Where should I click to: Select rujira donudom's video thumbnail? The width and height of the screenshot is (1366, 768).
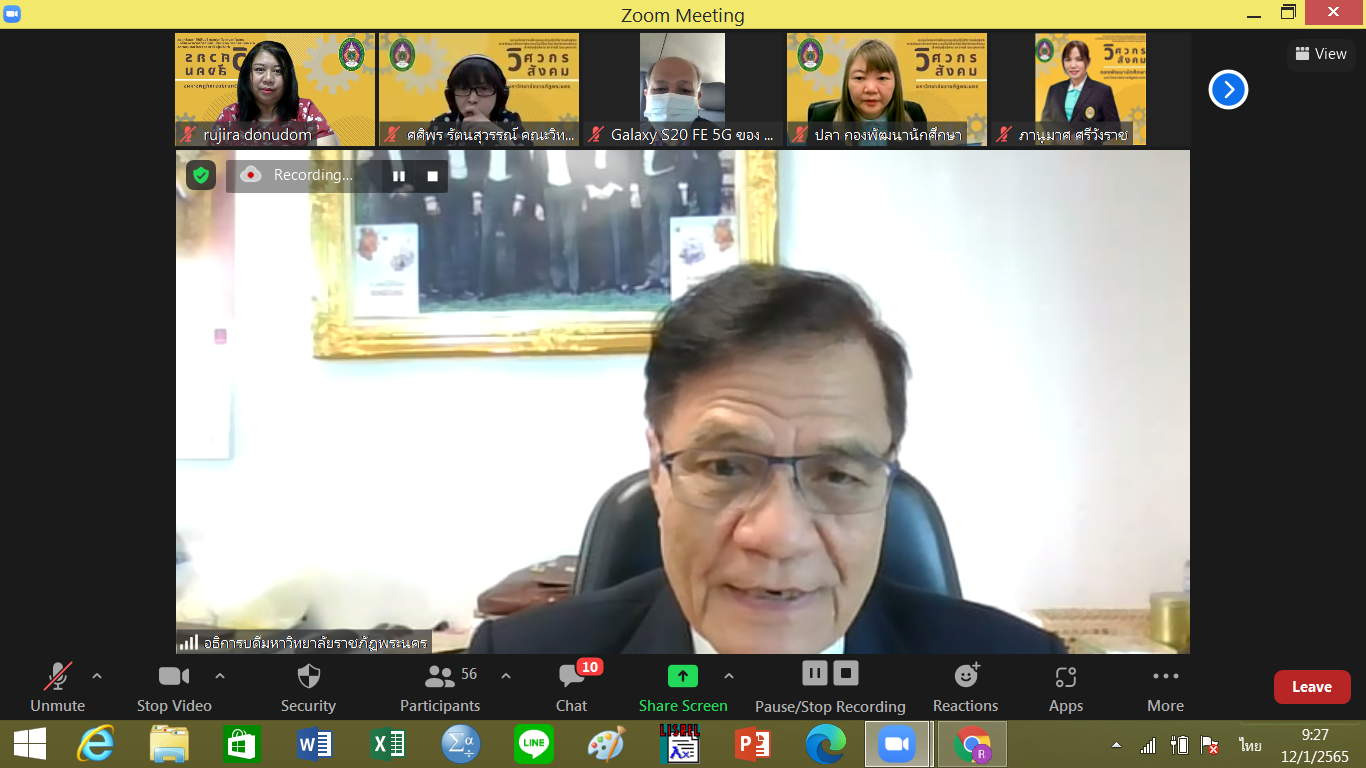pyautogui.click(x=275, y=90)
